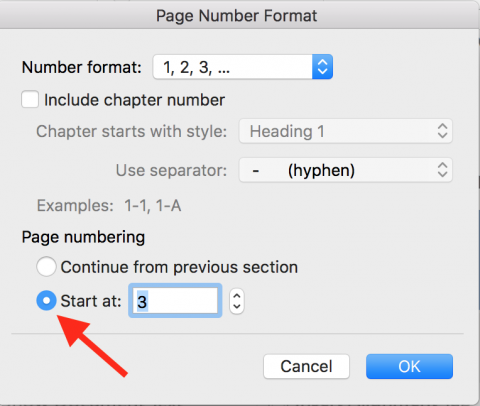The height and width of the screenshot is (406, 480).
Task: Click chevron arrows on Heading 1 popup
Action: tap(442, 131)
